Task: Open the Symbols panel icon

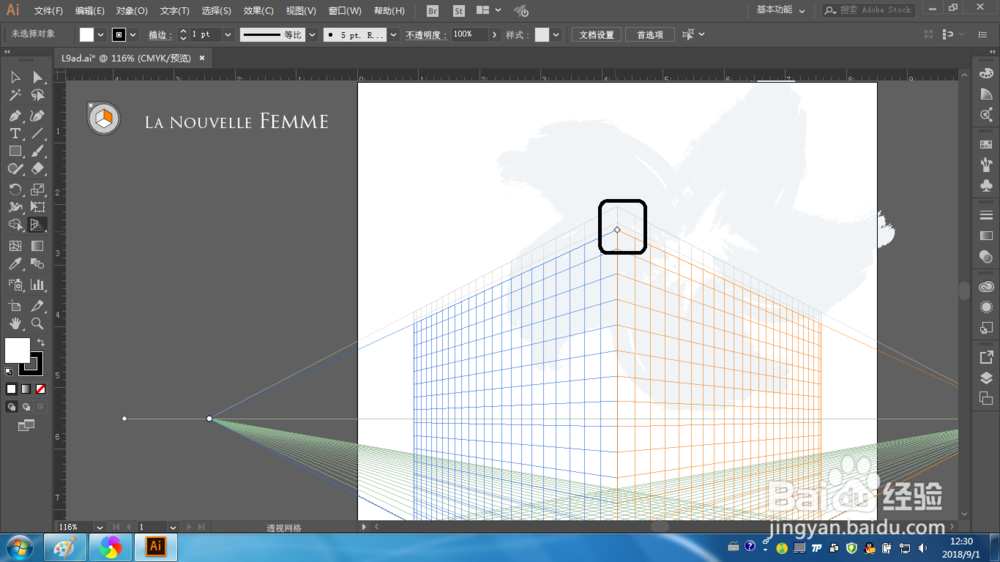Action: click(x=986, y=185)
